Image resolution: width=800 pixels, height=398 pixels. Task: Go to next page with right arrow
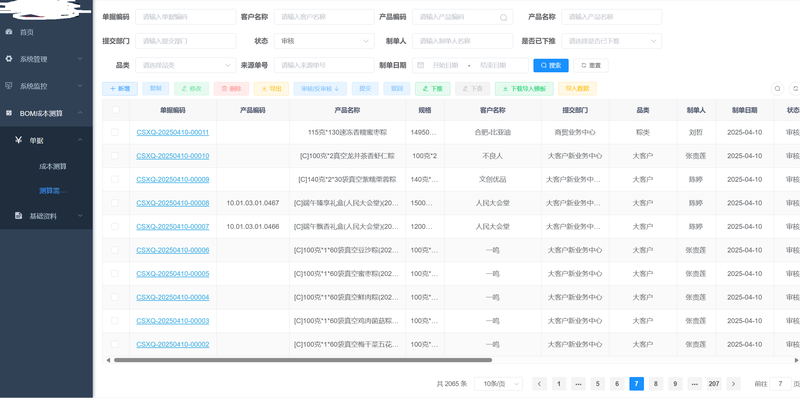(x=733, y=384)
